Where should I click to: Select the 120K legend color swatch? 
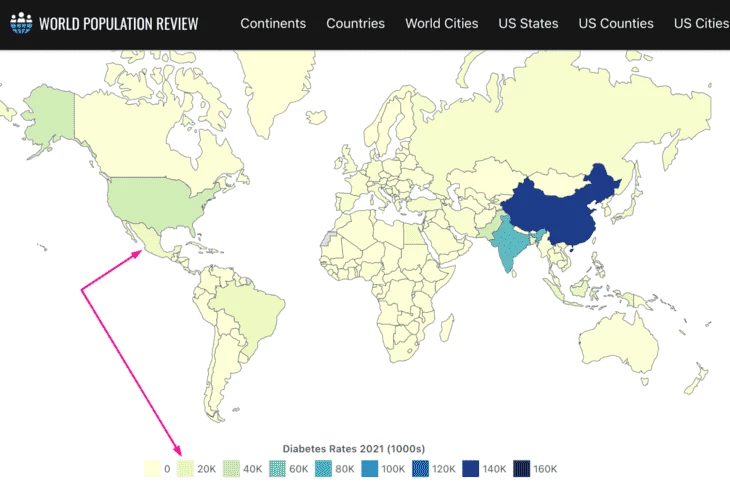[420, 468]
